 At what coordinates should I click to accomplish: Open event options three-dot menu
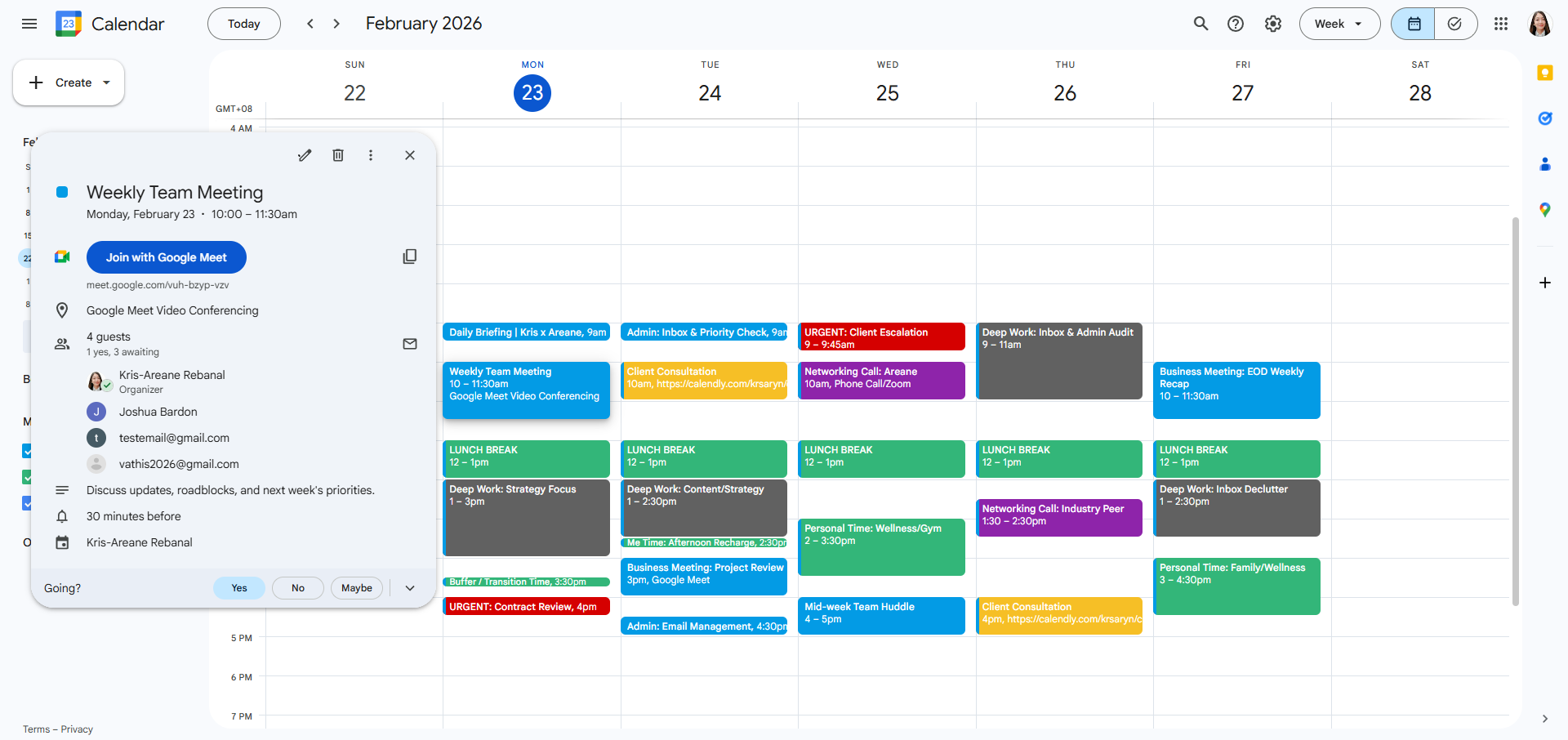tap(371, 155)
